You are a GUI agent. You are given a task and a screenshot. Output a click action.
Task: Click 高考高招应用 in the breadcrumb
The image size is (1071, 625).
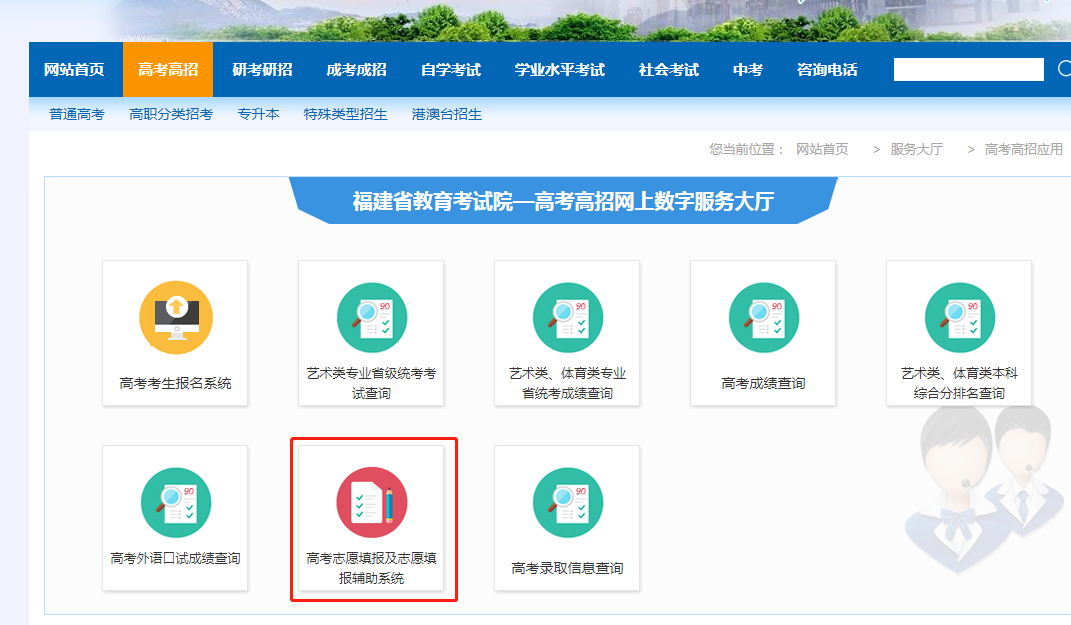tap(1024, 149)
